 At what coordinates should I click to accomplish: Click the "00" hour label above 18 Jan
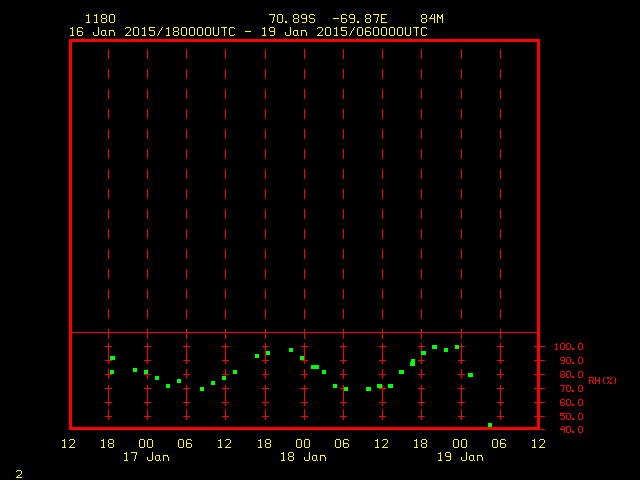pos(303,444)
